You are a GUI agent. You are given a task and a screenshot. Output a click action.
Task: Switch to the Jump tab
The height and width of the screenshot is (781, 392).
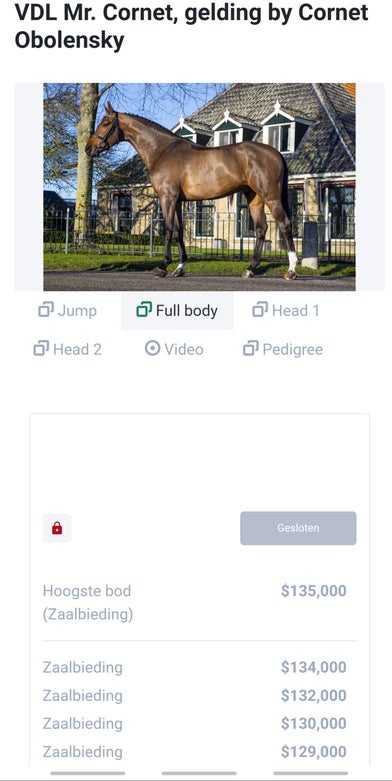coord(67,310)
